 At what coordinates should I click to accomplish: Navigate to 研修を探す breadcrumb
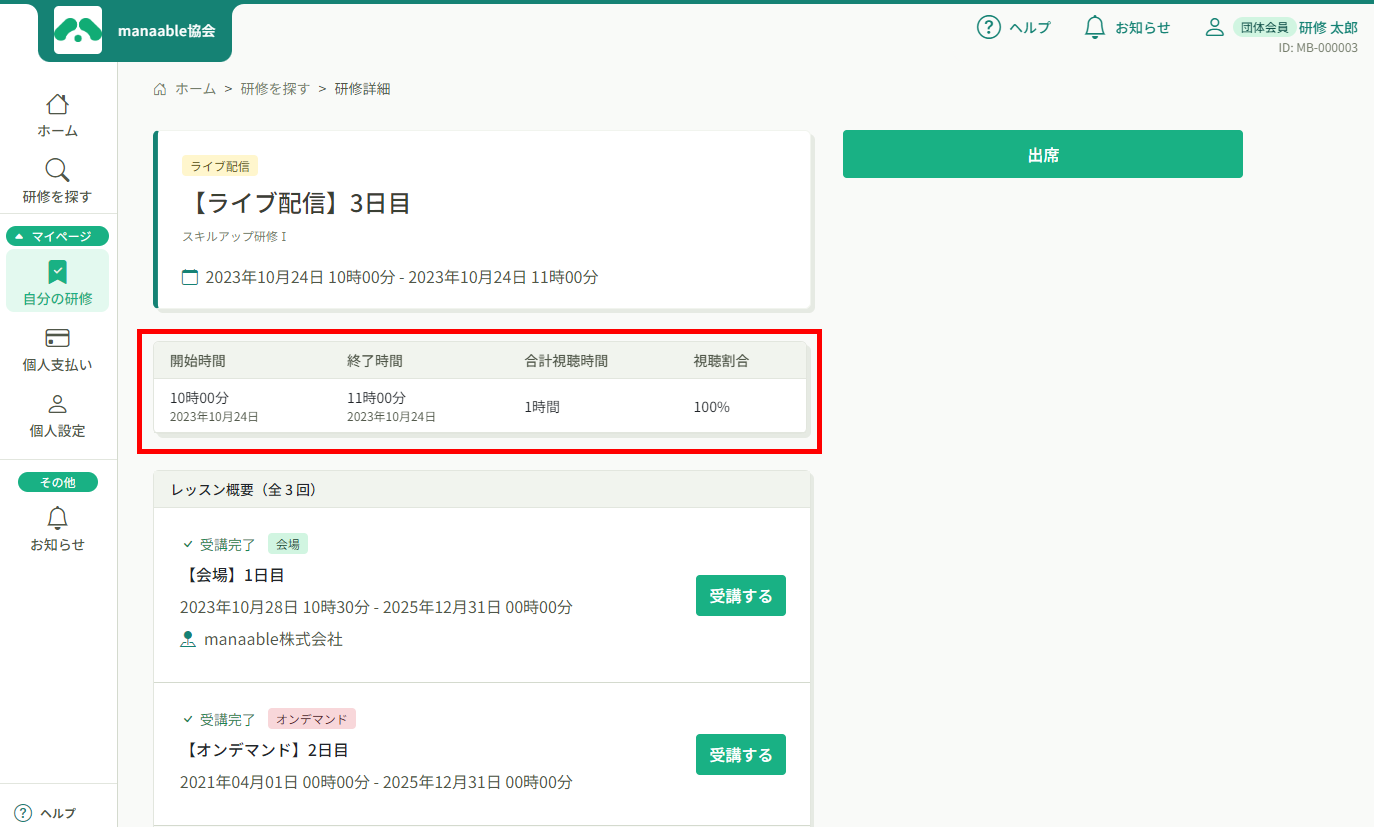275,89
